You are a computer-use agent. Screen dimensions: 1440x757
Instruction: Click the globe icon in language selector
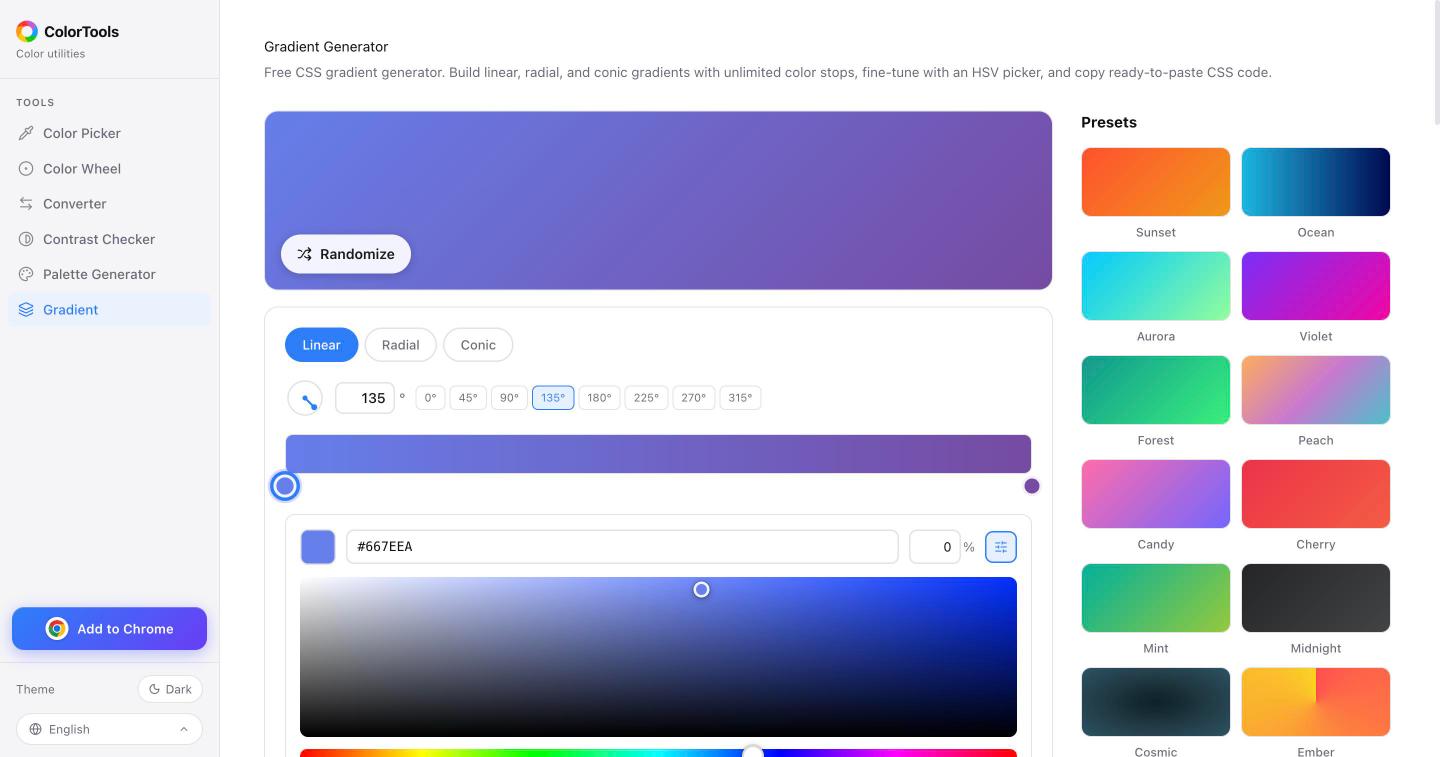click(36, 729)
